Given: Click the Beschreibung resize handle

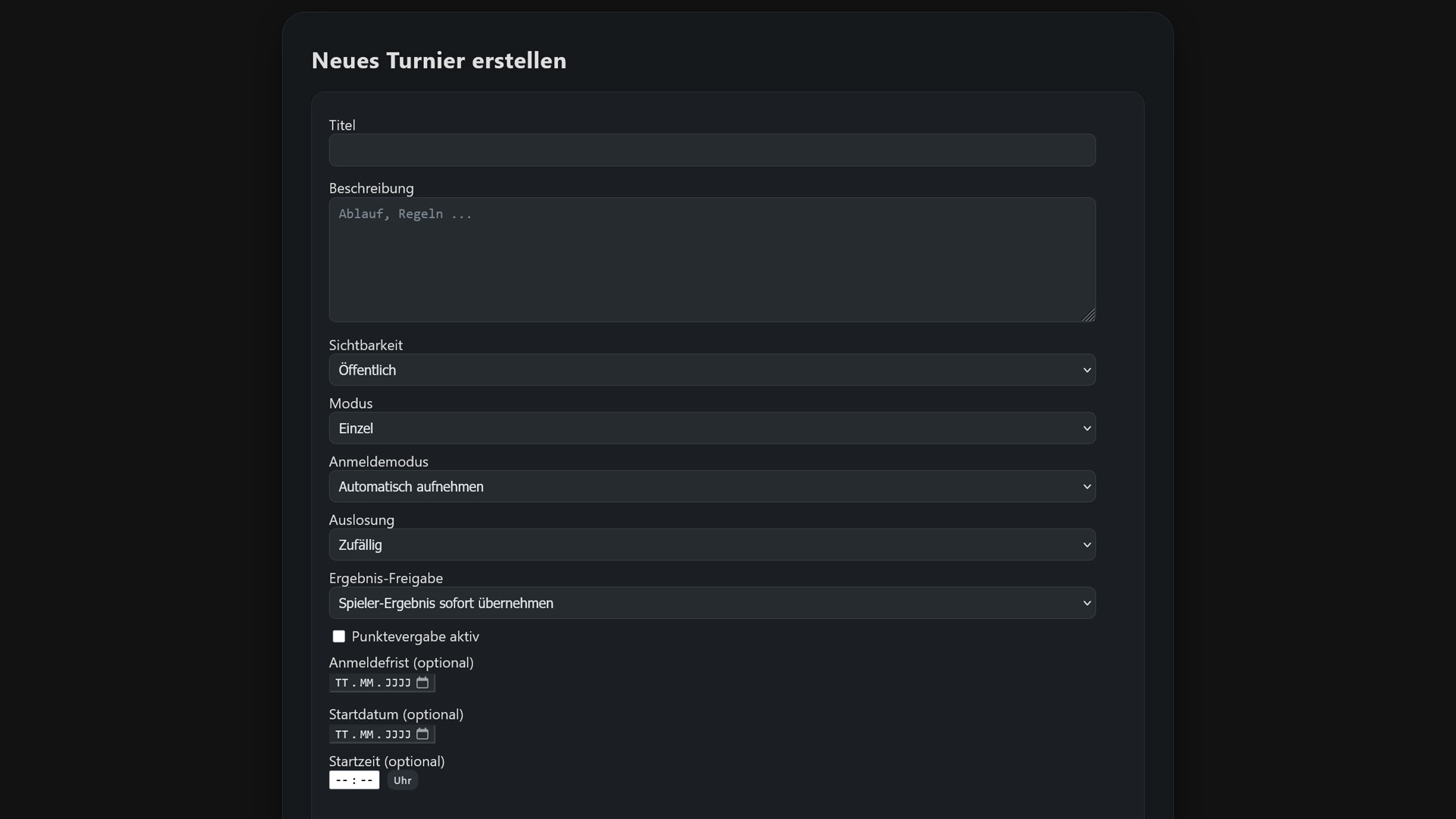Looking at the screenshot, I should coord(1089,315).
